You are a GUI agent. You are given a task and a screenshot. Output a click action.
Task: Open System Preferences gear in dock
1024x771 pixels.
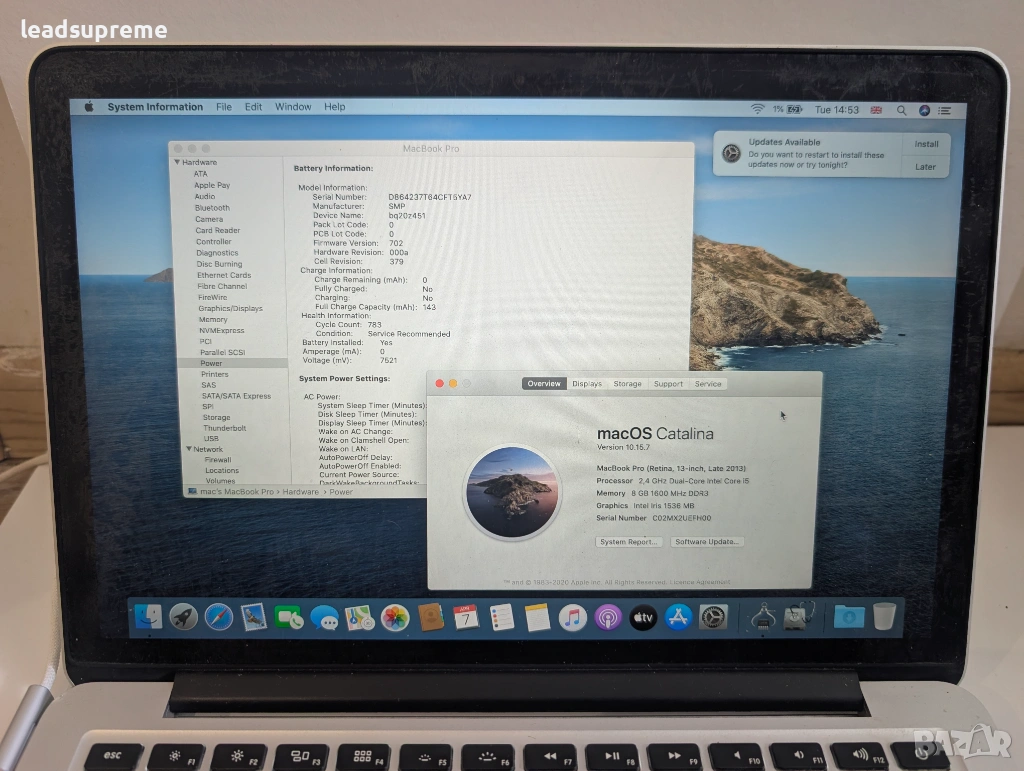[713, 617]
